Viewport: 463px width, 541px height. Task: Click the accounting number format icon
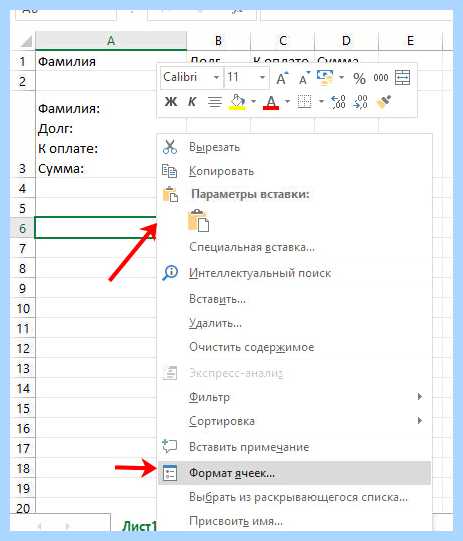(x=325, y=77)
